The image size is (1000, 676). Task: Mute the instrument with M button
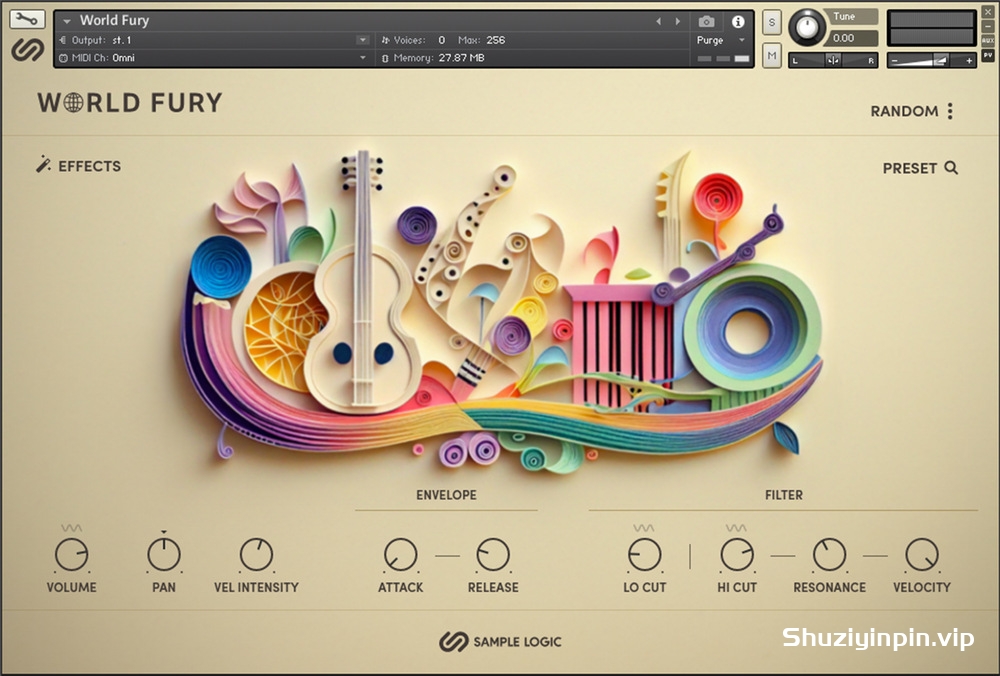[x=772, y=55]
